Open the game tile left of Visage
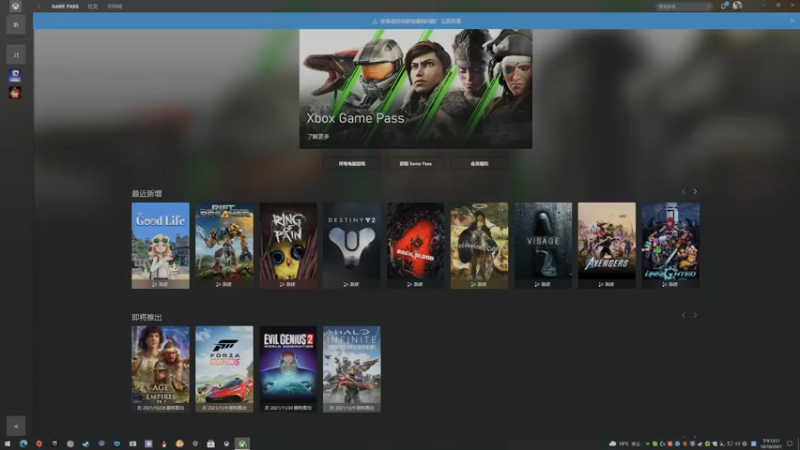 (x=479, y=245)
